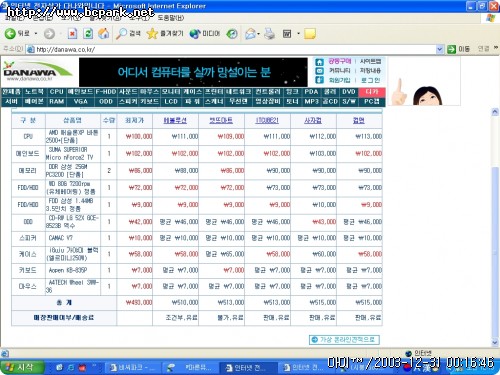Show browsing History clock icon
Viewport: 500px width, 375px height.
pyautogui.click(x=232, y=34)
